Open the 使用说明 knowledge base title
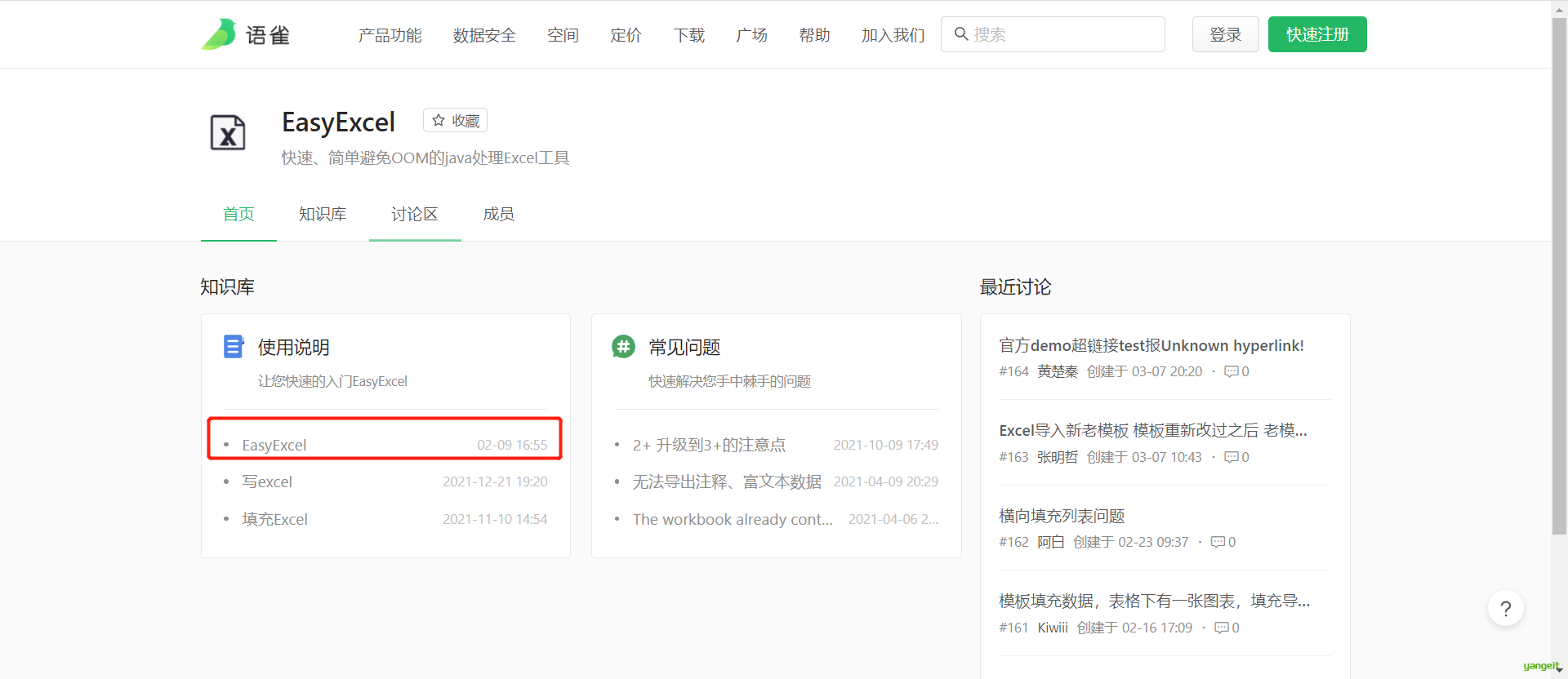The width and height of the screenshot is (1568, 679). click(x=294, y=347)
